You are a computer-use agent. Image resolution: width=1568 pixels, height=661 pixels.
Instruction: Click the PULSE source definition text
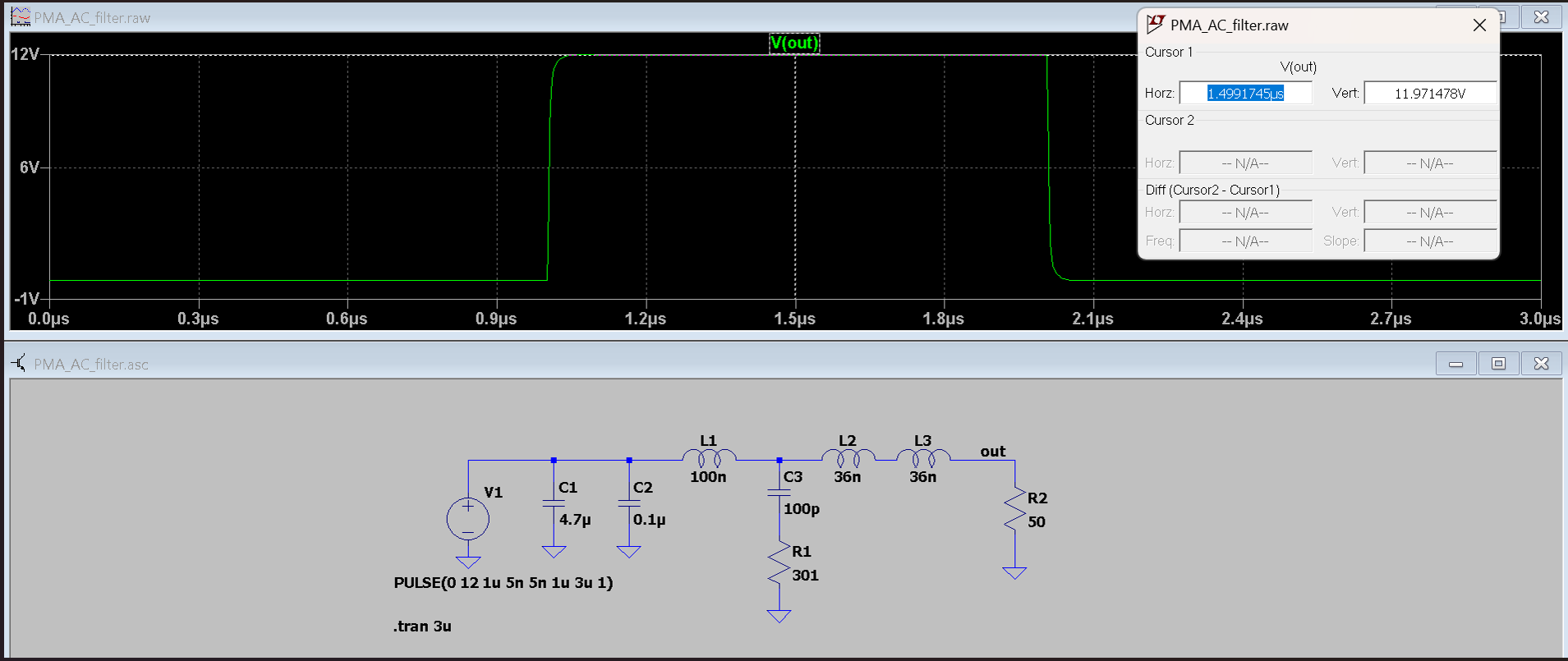click(503, 583)
